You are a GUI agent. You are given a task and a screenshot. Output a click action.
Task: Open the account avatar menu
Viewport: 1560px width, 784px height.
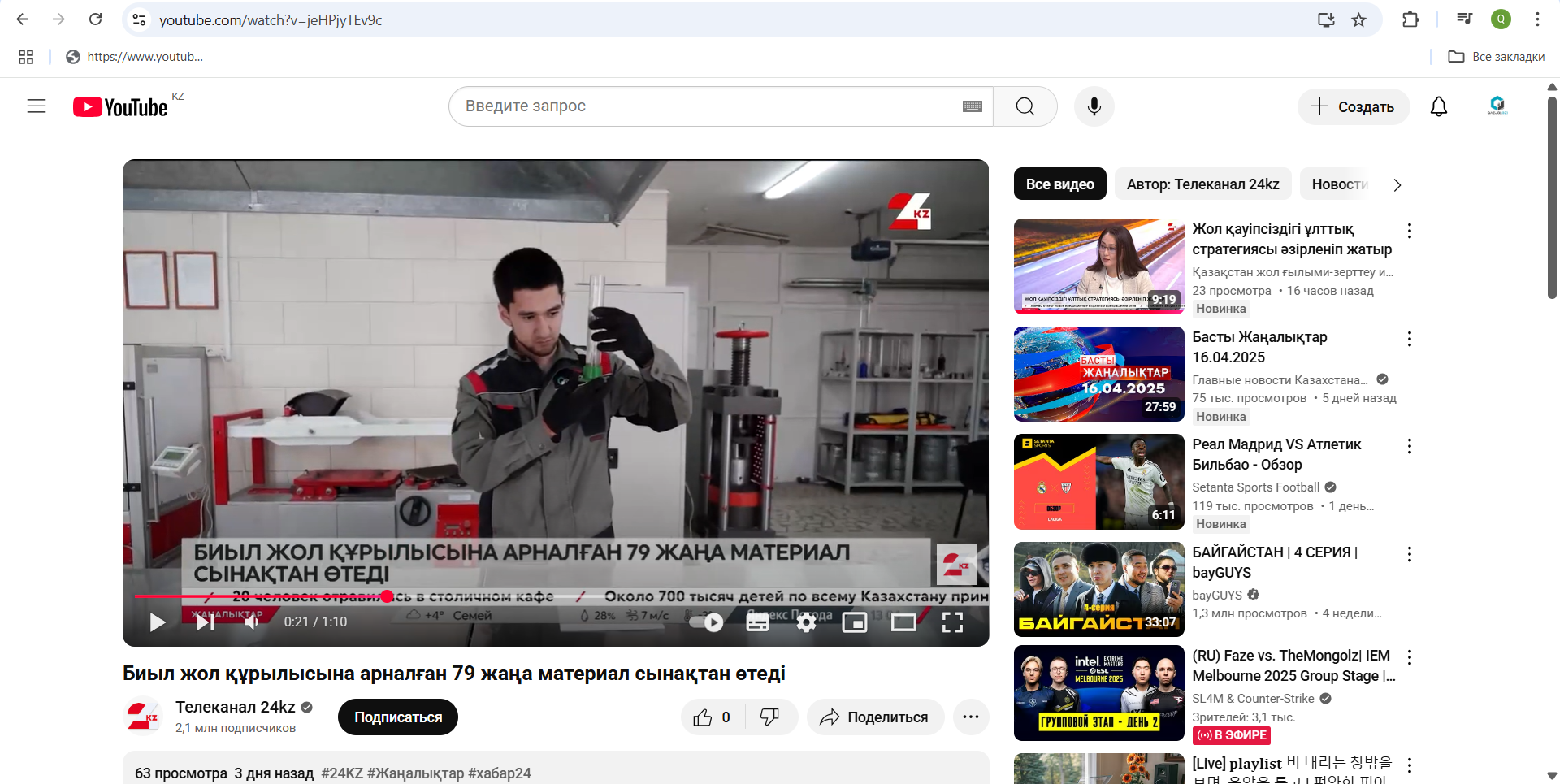coord(1497,106)
